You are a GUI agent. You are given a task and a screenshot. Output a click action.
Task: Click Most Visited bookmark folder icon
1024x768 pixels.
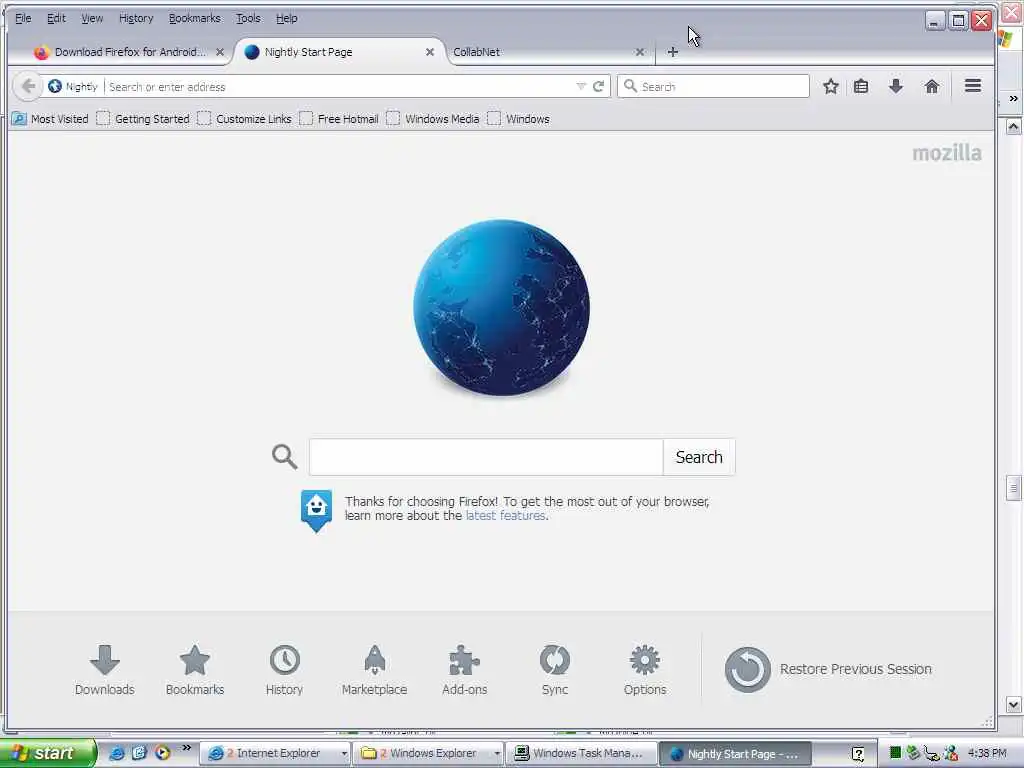(x=19, y=119)
